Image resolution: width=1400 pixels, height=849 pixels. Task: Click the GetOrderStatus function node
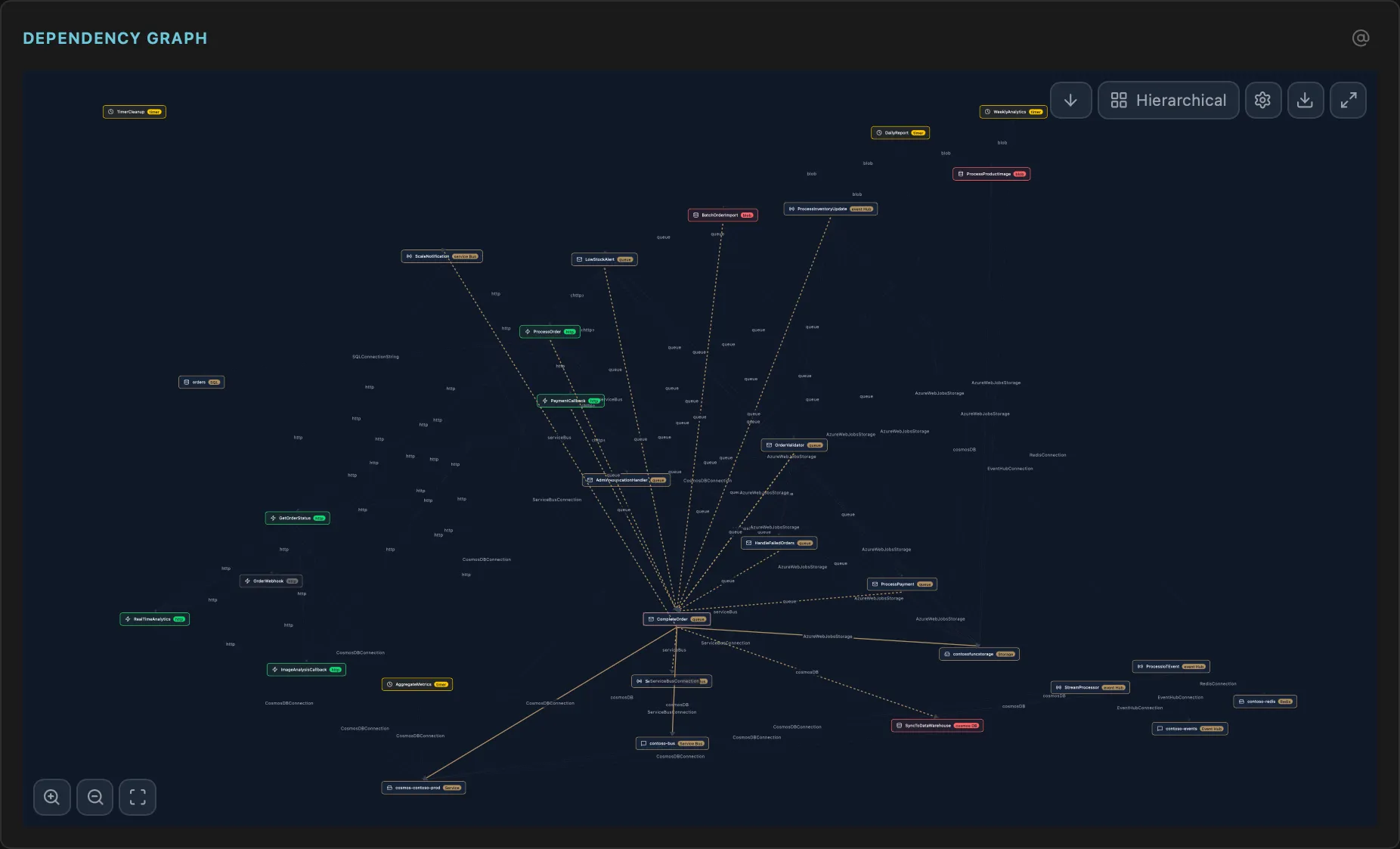coord(297,518)
